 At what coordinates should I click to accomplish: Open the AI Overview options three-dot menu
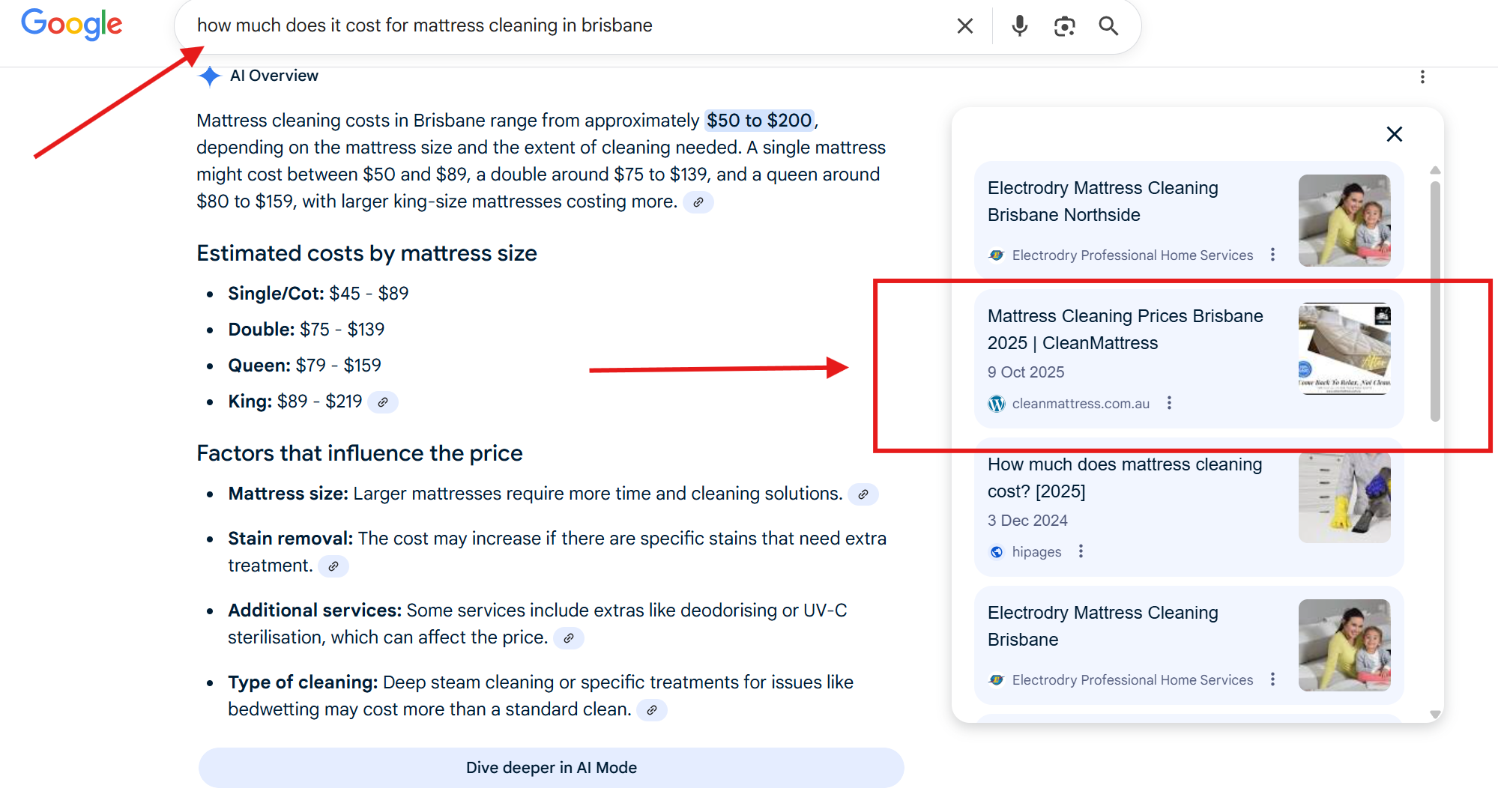[1422, 76]
